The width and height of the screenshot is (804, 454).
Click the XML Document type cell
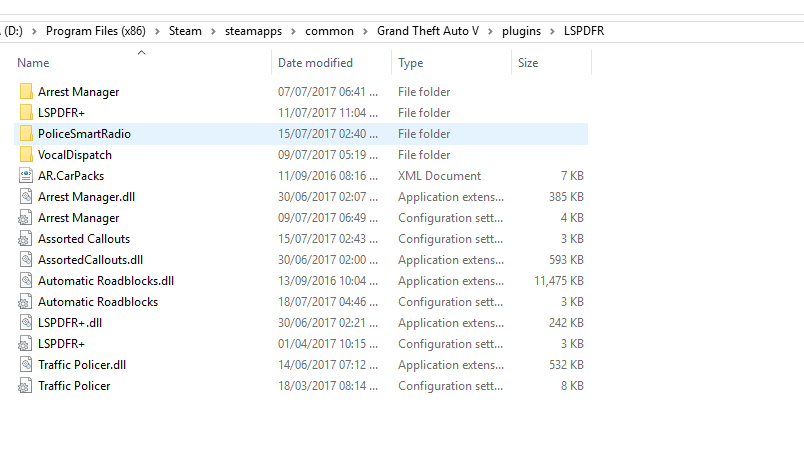[x=439, y=176]
